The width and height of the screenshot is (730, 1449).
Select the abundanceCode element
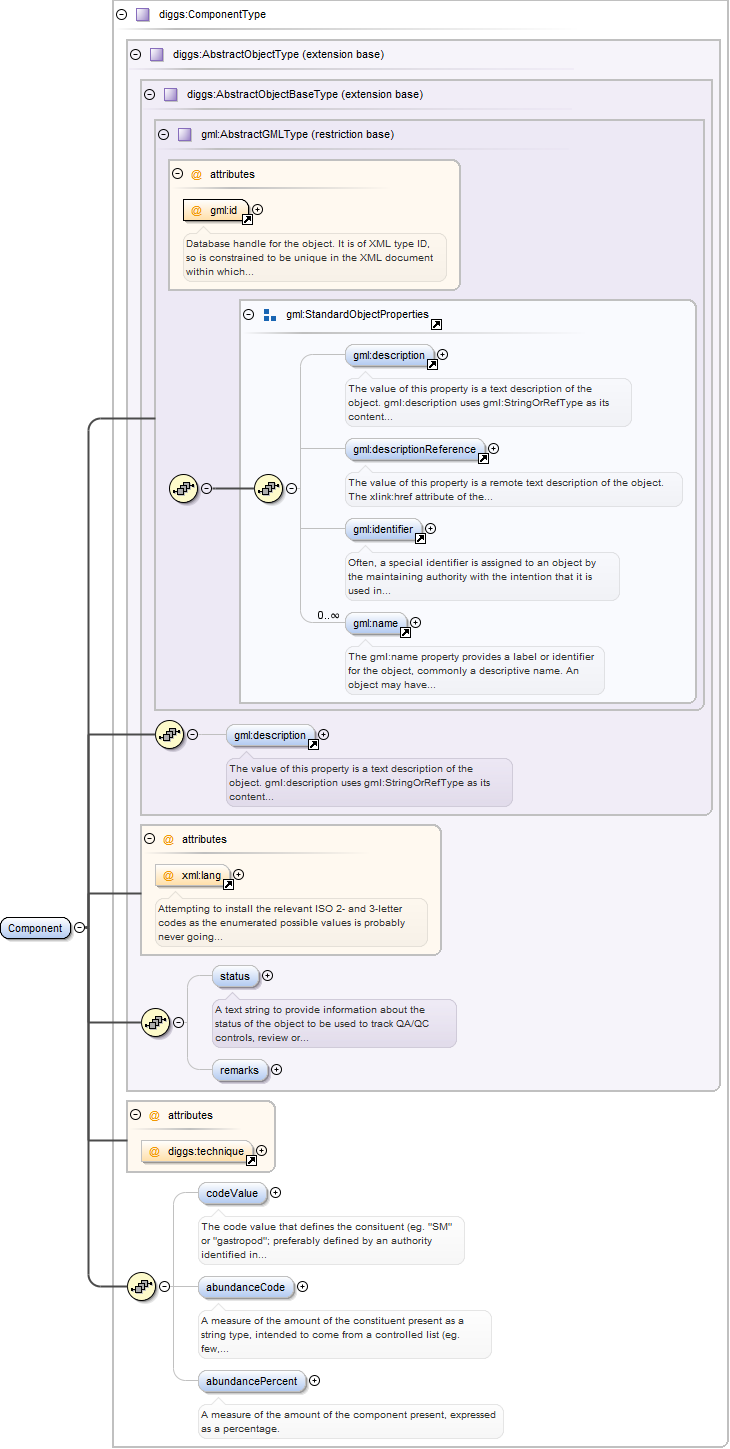click(x=245, y=1287)
